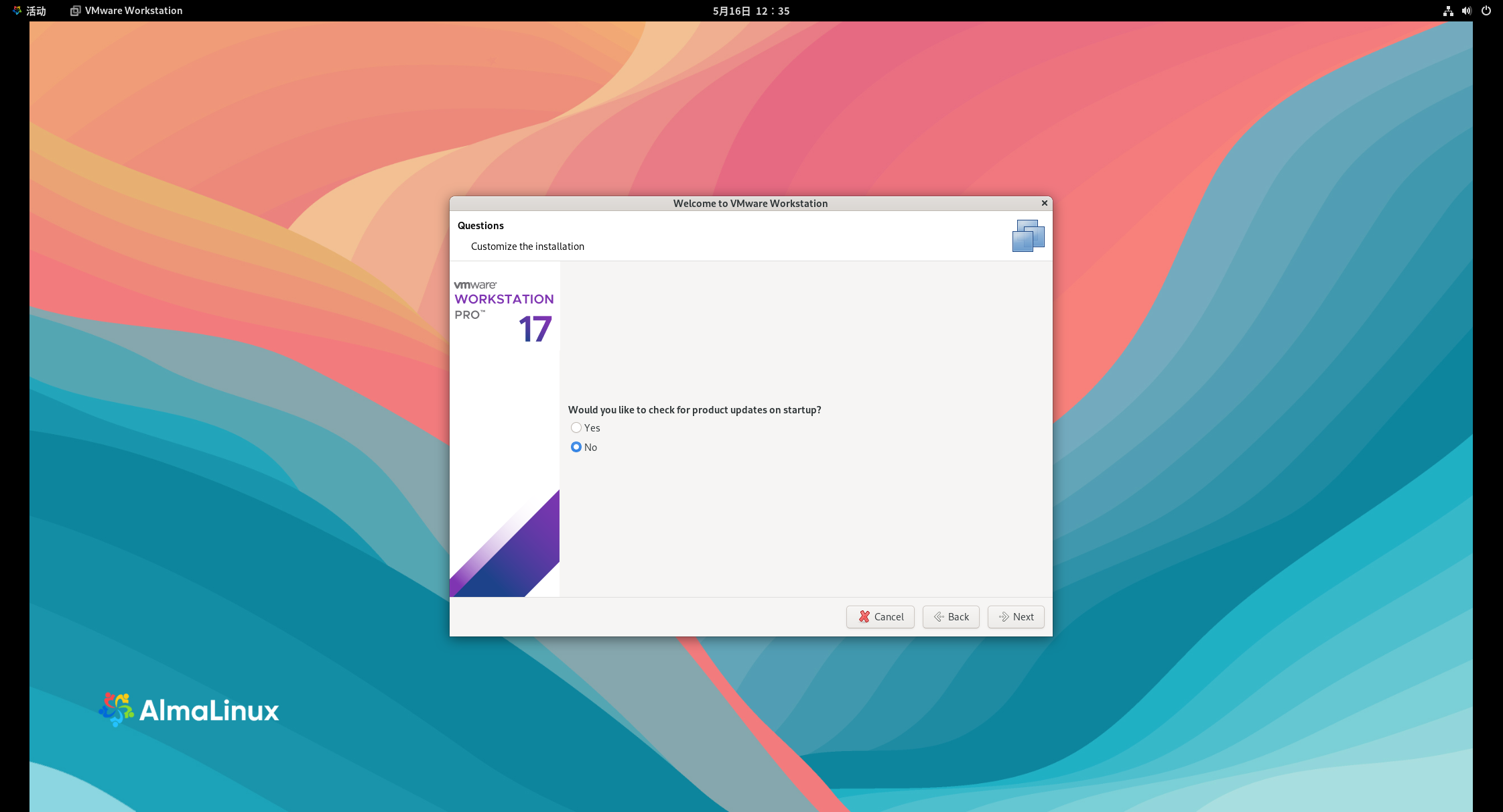Click the volume speaker icon in top bar
The height and width of the screenshot is (812, 1503).
coord(1467,11)
